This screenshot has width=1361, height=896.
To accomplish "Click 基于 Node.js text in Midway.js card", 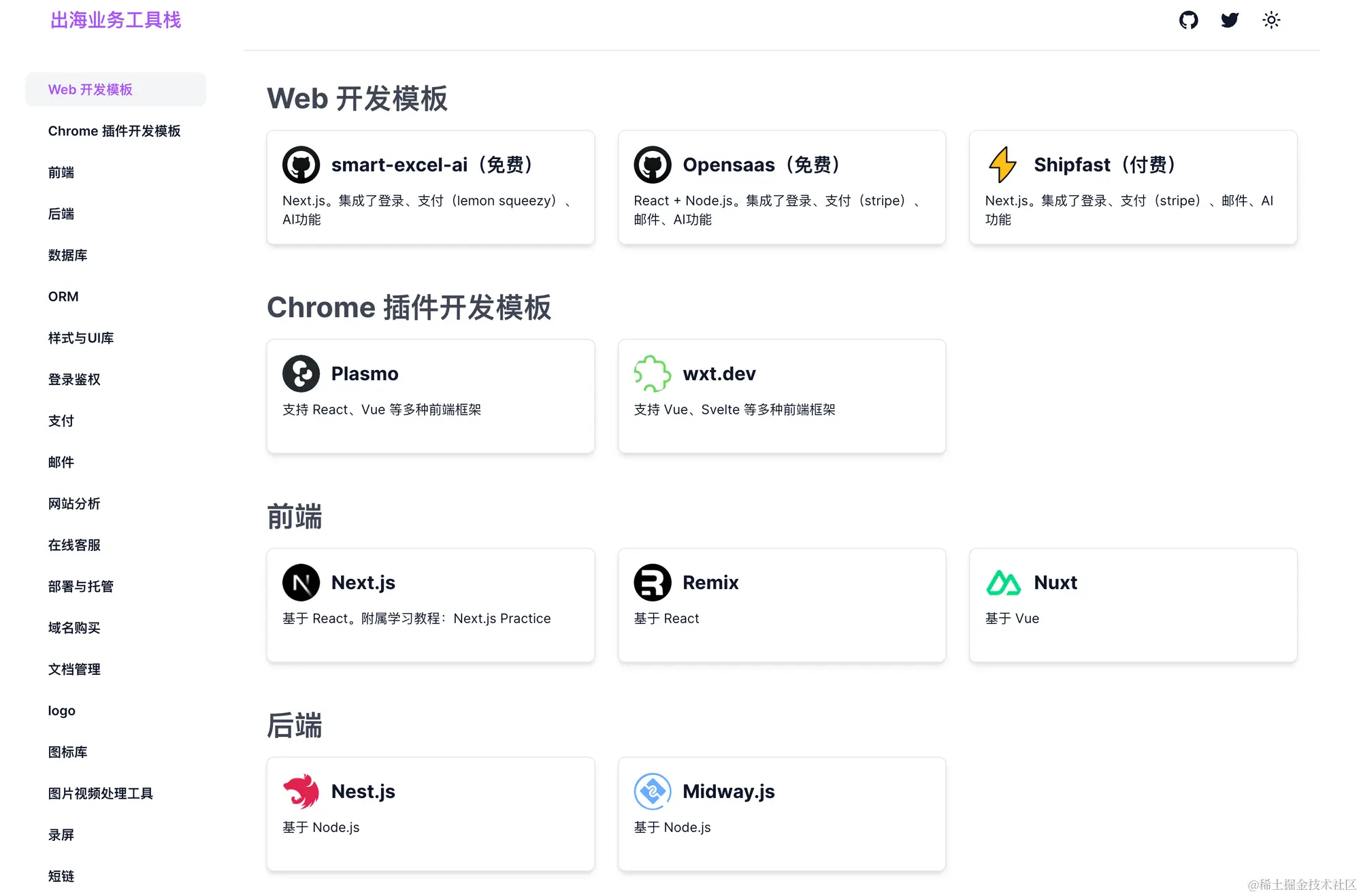I will coord(672,827).
